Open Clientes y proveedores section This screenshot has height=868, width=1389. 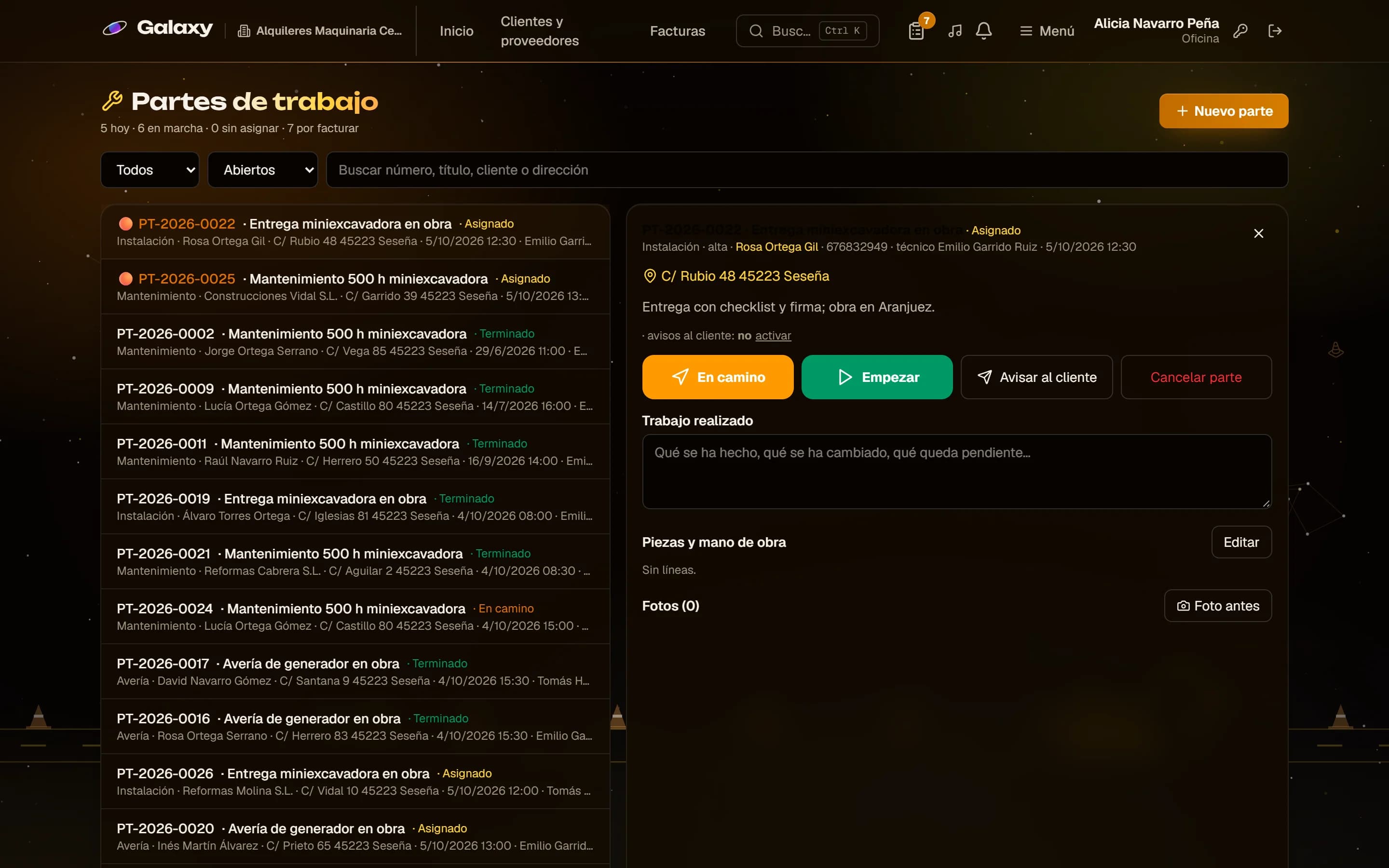coord(540,31)
